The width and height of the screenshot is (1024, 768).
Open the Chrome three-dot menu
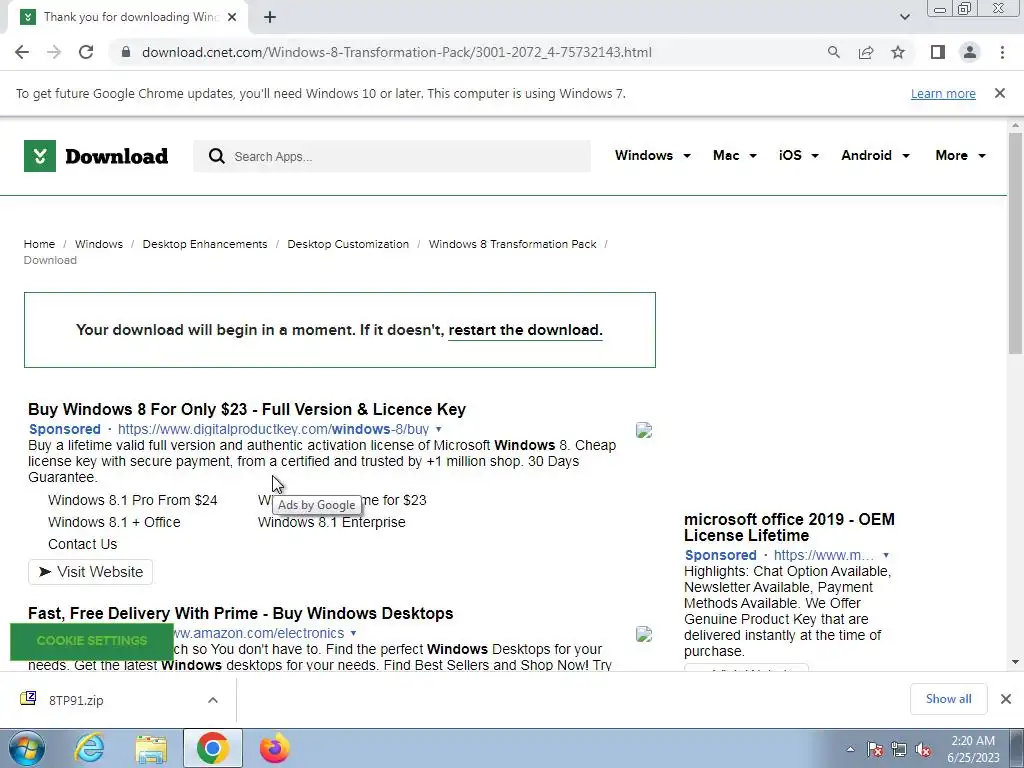1002,52
